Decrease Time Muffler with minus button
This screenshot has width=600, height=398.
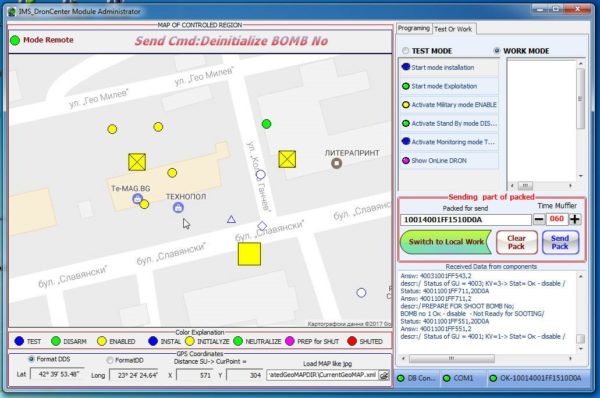click(x=539, y=219)
